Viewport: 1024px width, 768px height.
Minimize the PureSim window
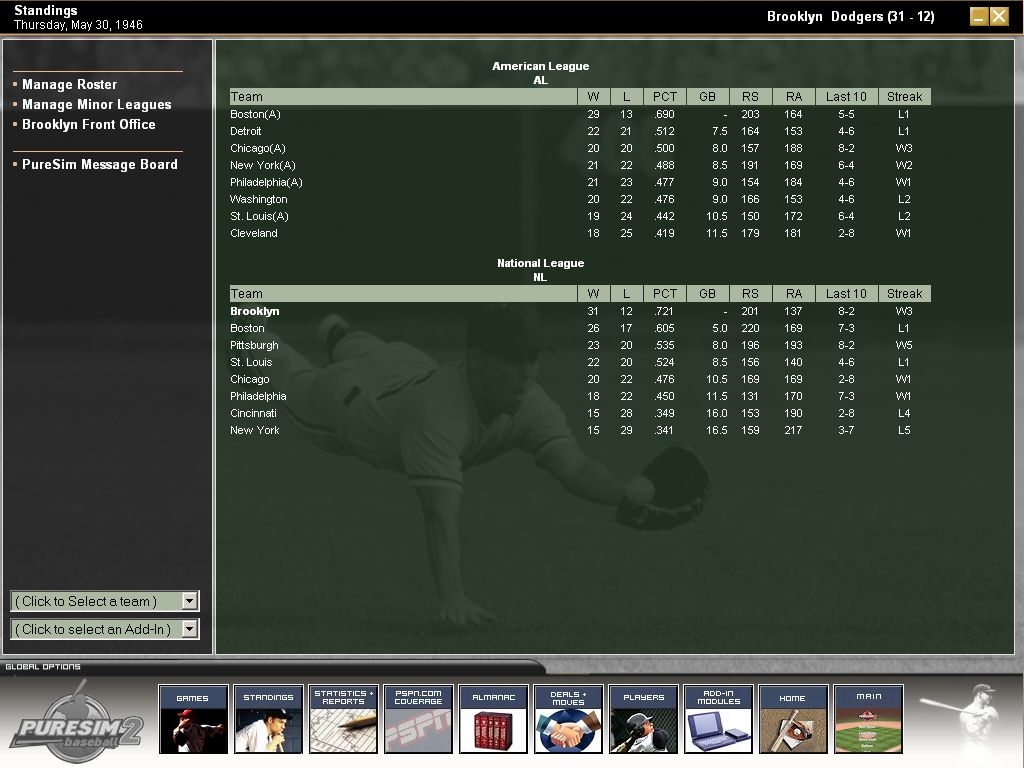tap(978, 16)
